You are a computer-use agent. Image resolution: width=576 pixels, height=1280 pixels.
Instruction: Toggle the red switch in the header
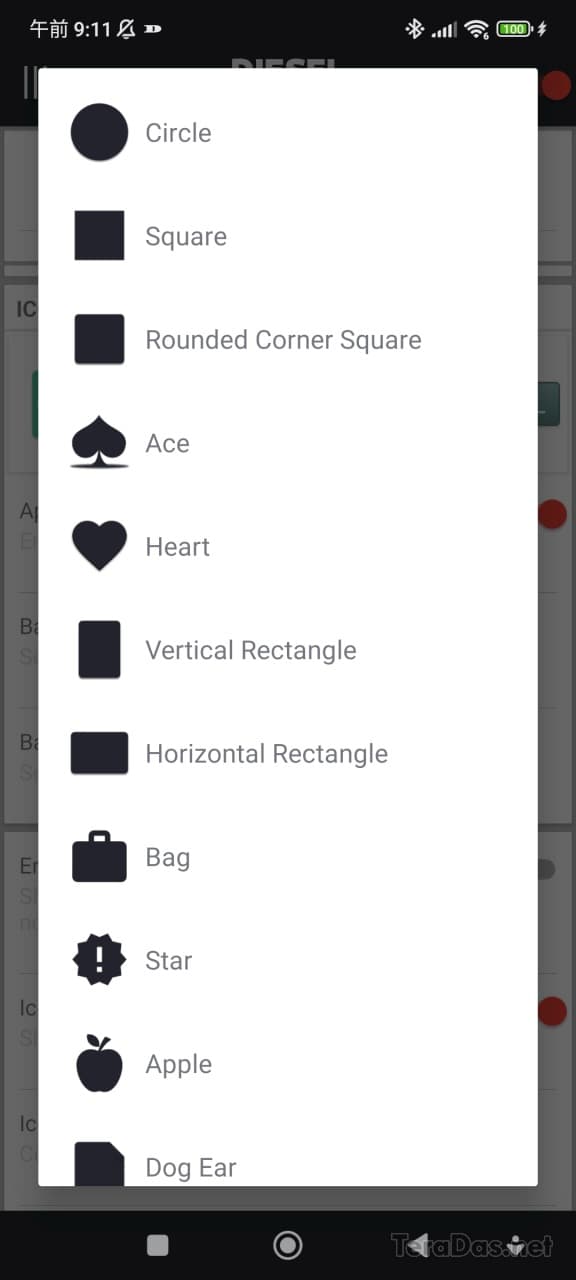555,85
